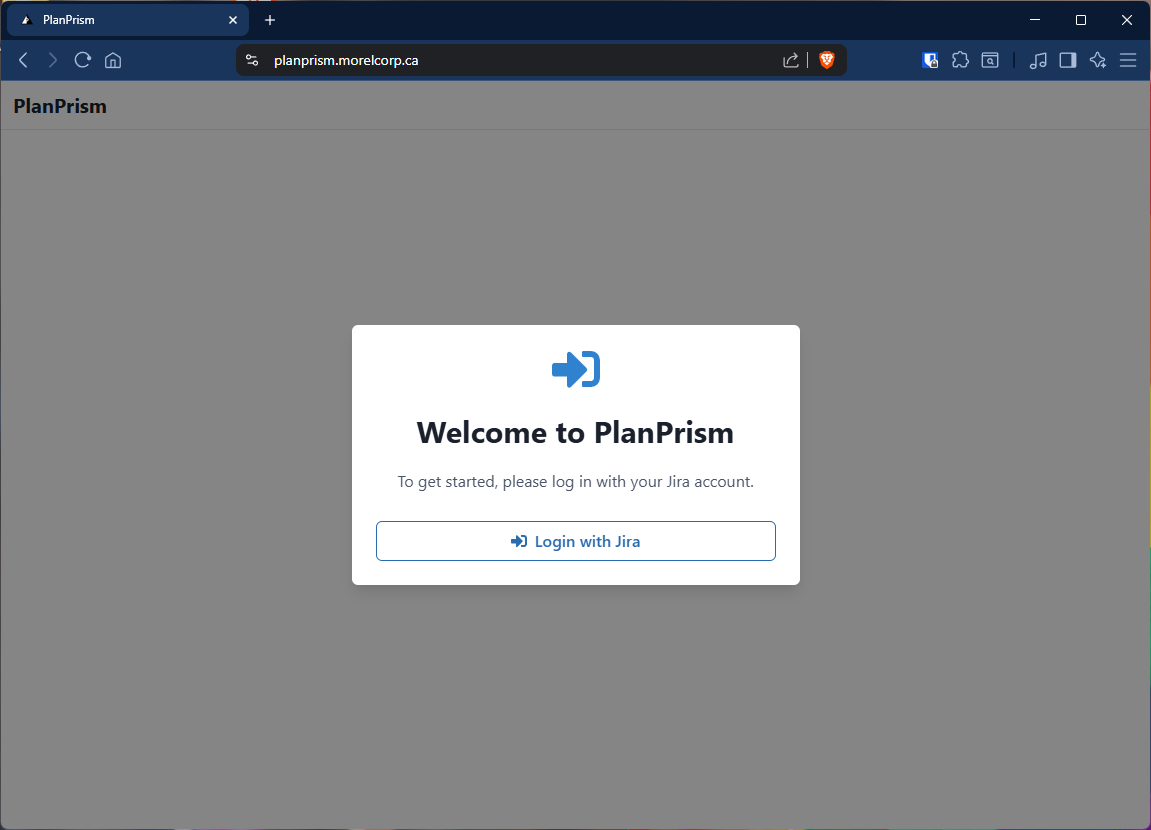Go forward with the forward arrow

coord(52,60)
